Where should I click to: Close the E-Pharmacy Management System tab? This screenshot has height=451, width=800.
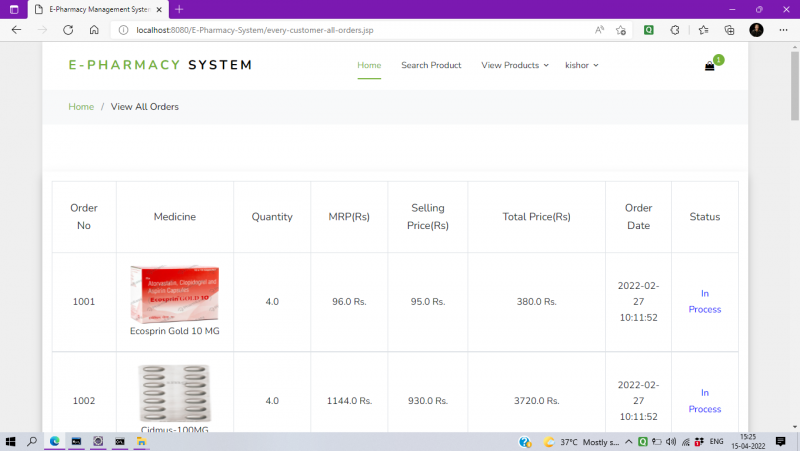pyautogui.click(x=159, y=9)
